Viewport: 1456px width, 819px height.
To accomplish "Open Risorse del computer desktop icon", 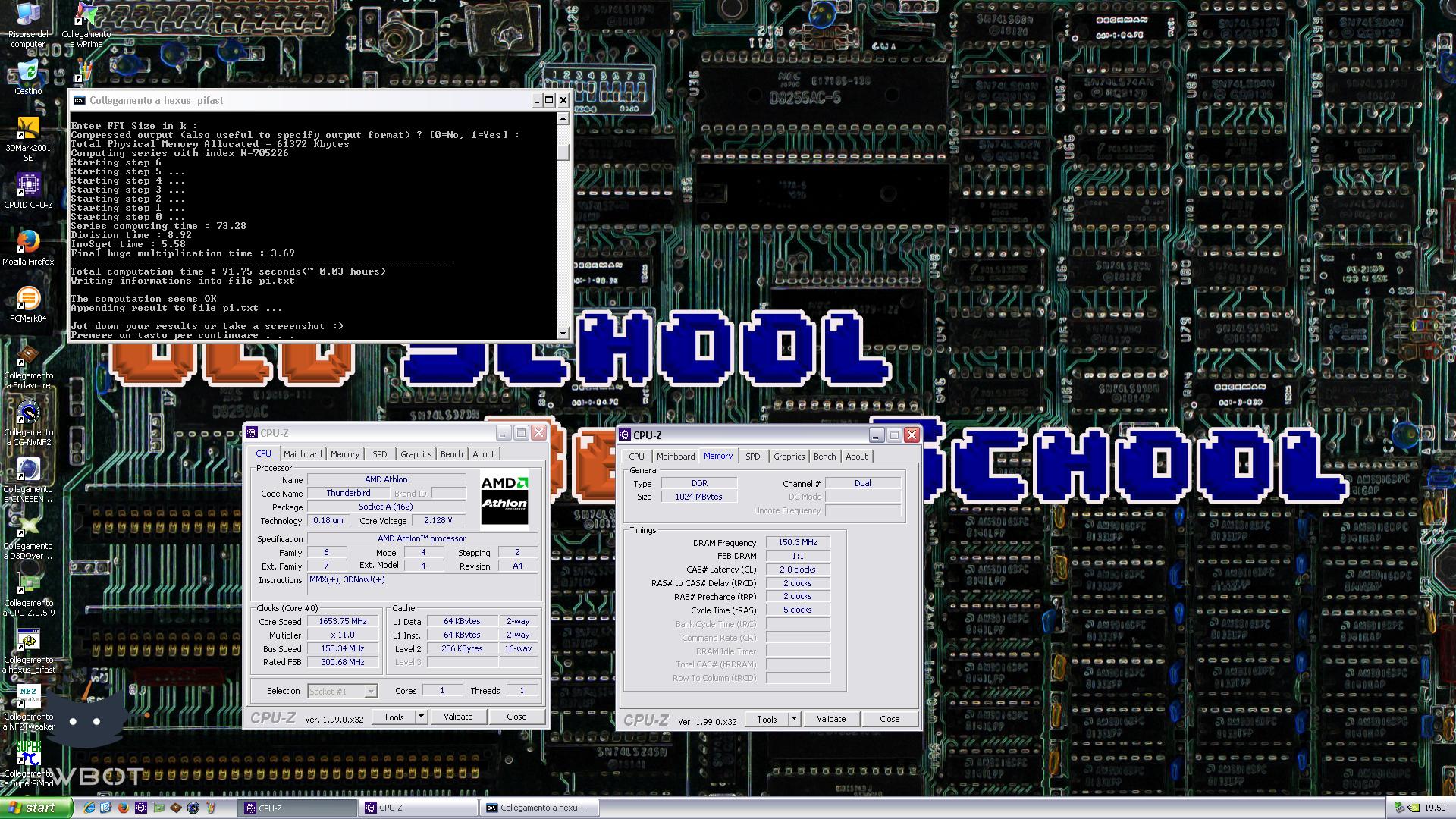I will pos(28,25).
